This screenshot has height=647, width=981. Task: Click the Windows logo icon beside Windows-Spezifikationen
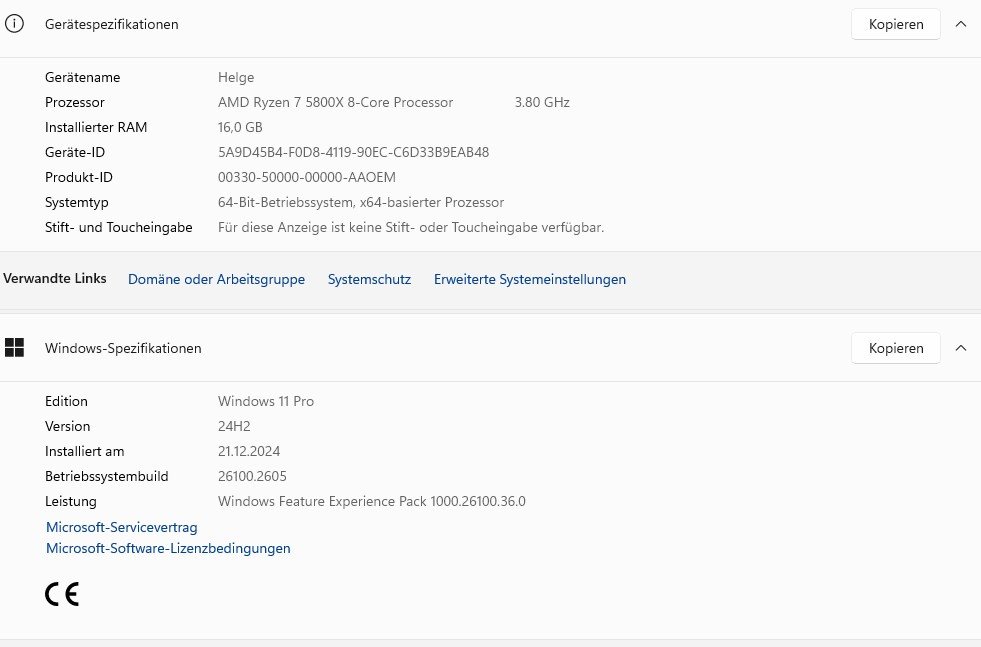pyautogui.click(x=14, y=347)
